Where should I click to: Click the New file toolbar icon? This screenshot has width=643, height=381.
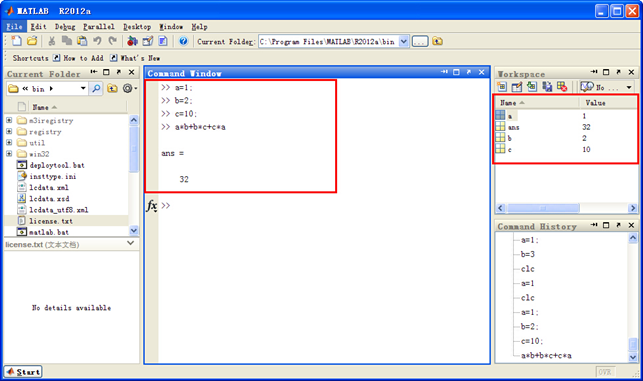(x=16, y=41)
